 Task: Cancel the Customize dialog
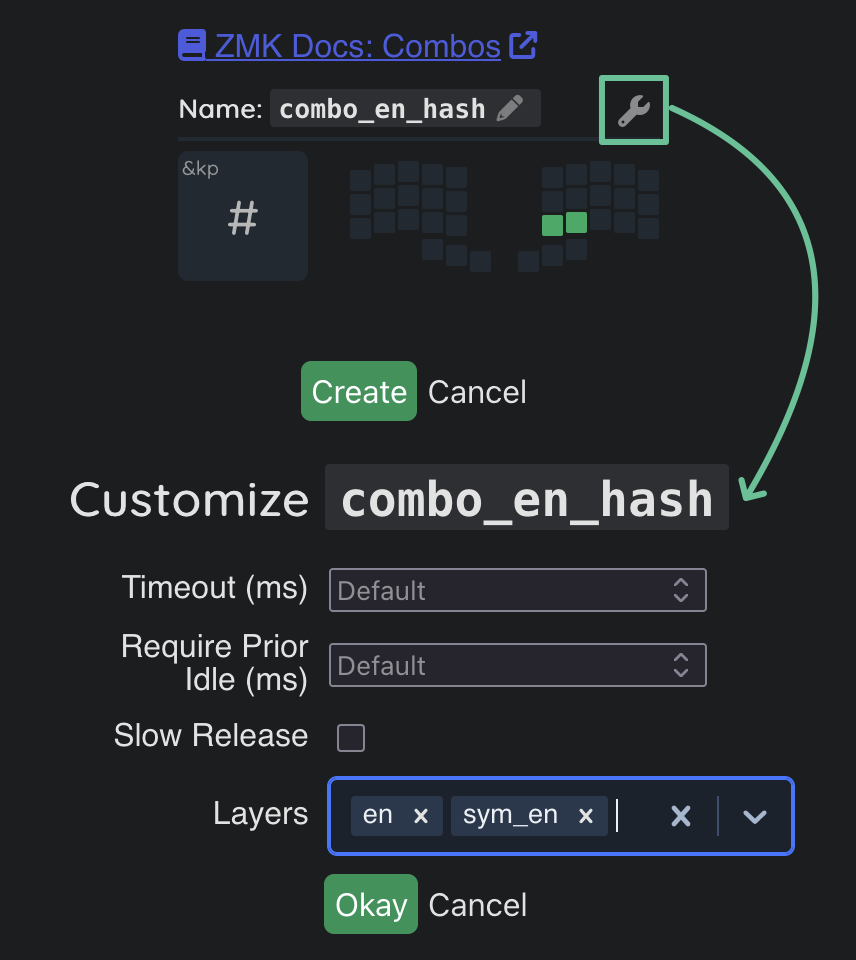pyautogui.click(x=477, y=905)
